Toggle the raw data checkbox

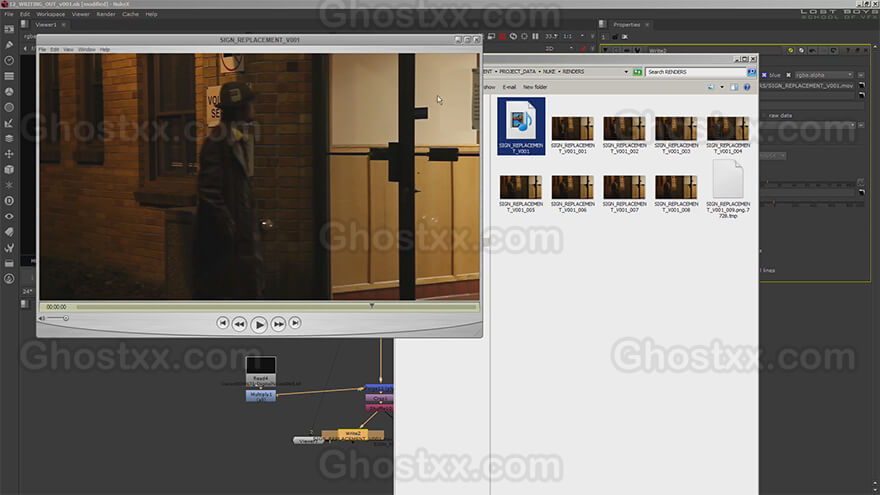pyautogui.click(x=764, y=115)
